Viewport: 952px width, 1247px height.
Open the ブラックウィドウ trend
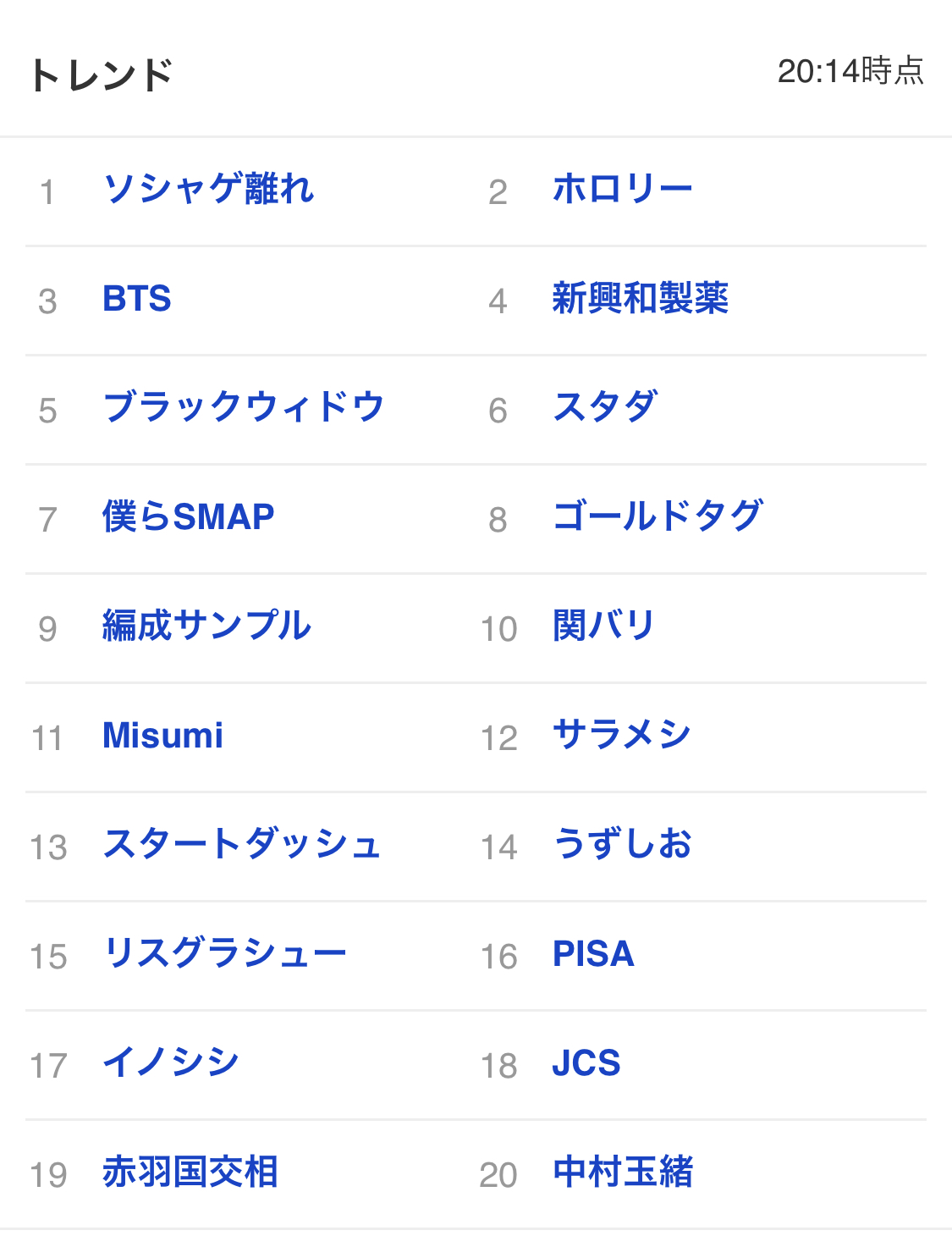244,407
